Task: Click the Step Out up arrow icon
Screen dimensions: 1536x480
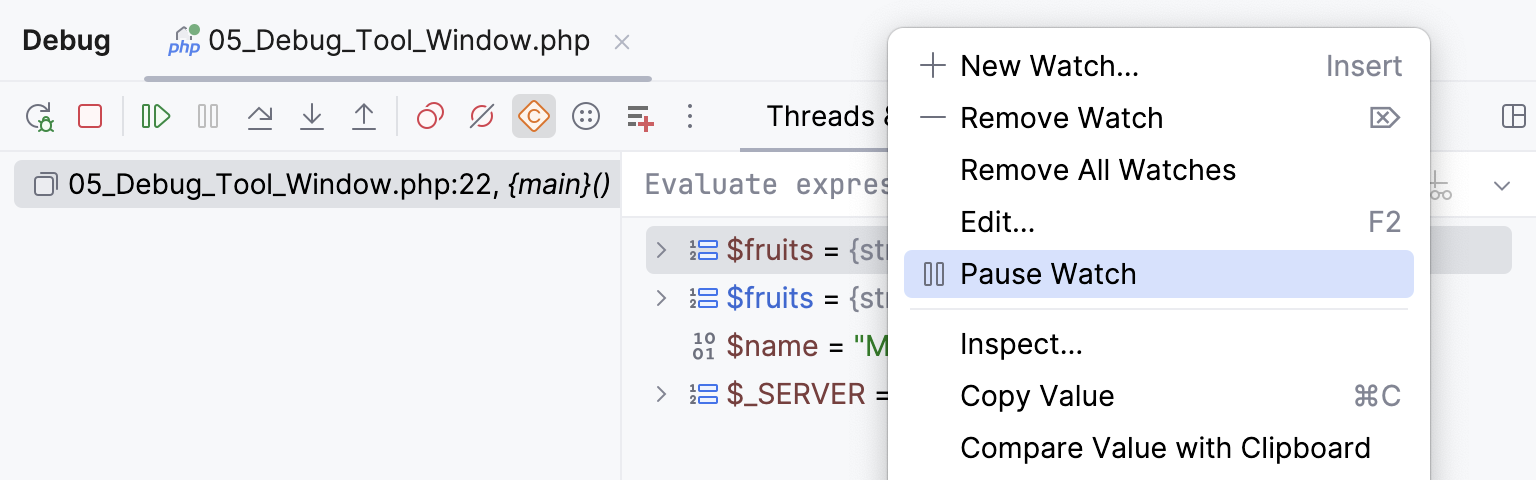Action: (364, 117)
